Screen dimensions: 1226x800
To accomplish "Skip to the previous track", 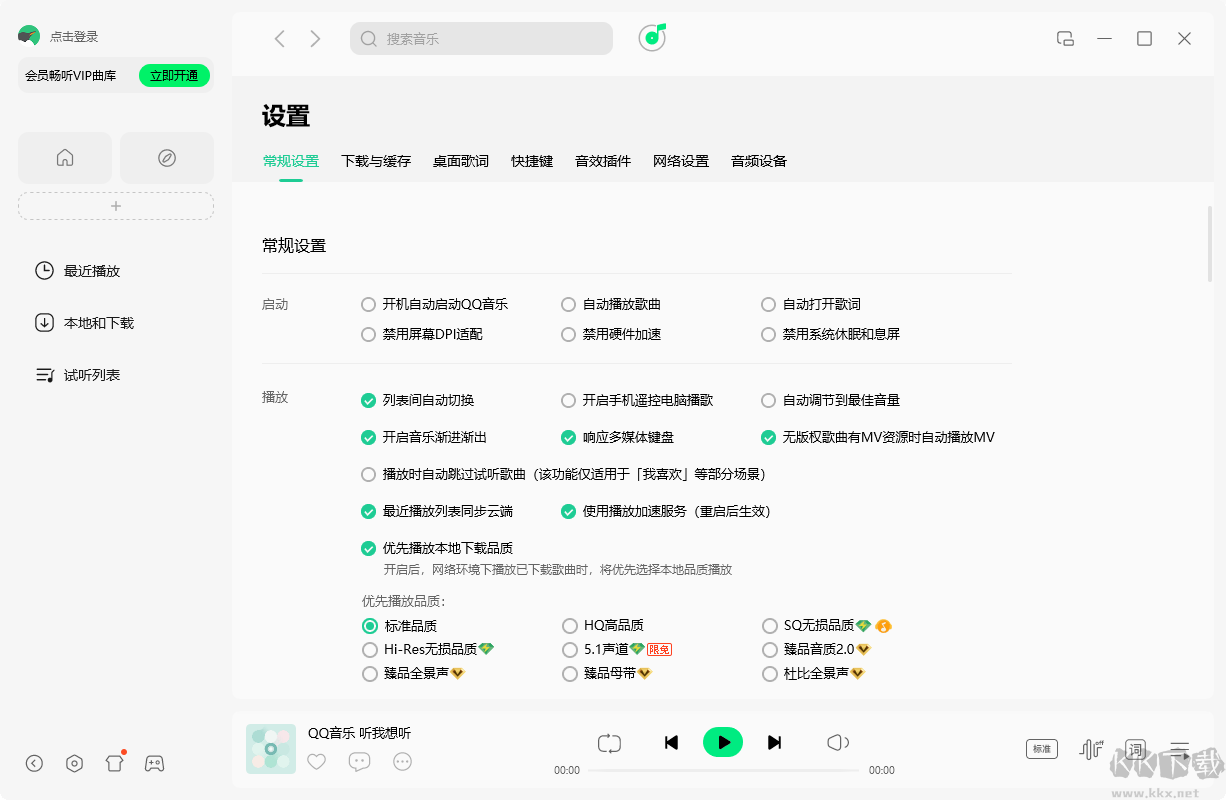I will 672,742.
